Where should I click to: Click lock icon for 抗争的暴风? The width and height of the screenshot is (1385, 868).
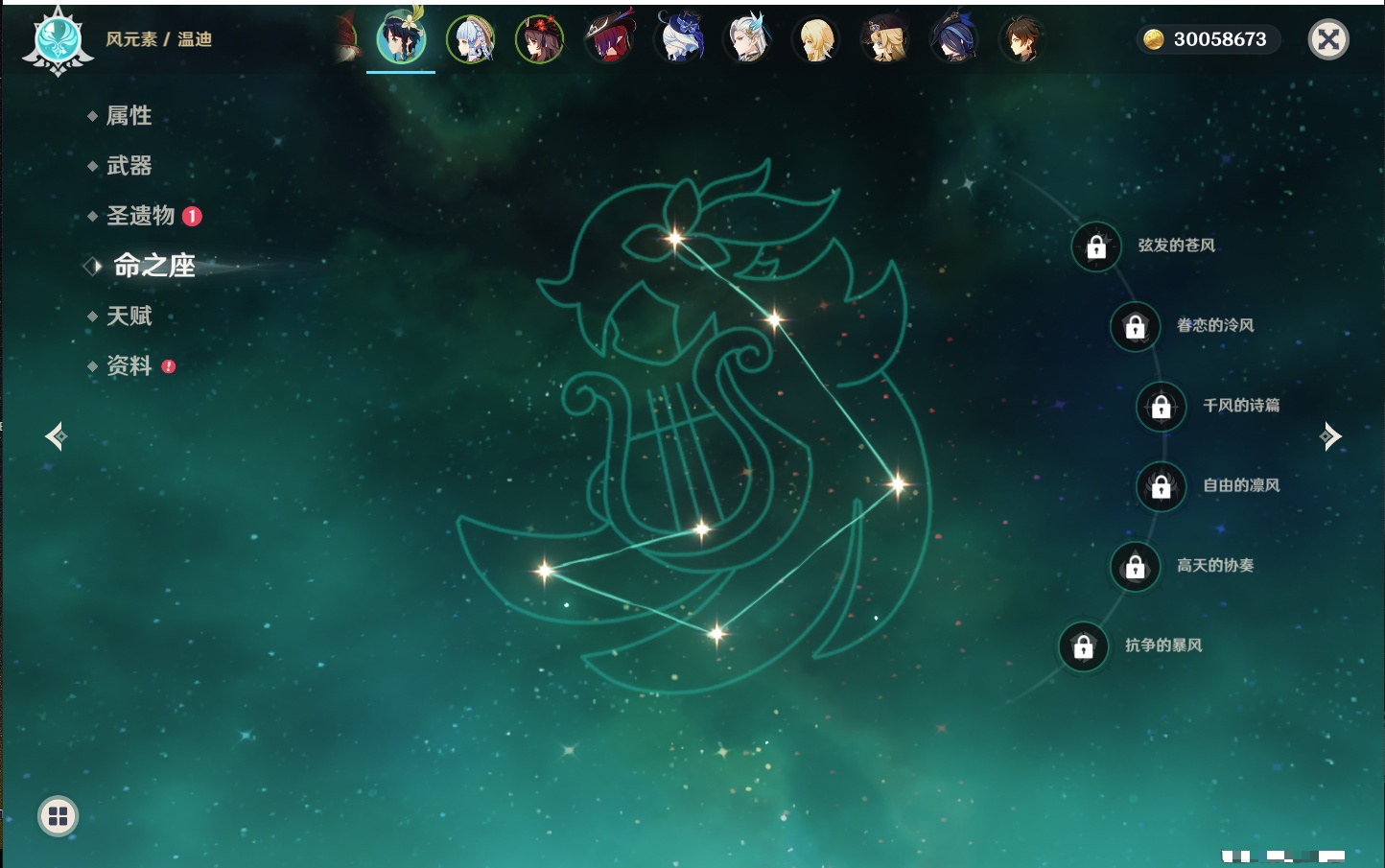(1084, 646)
